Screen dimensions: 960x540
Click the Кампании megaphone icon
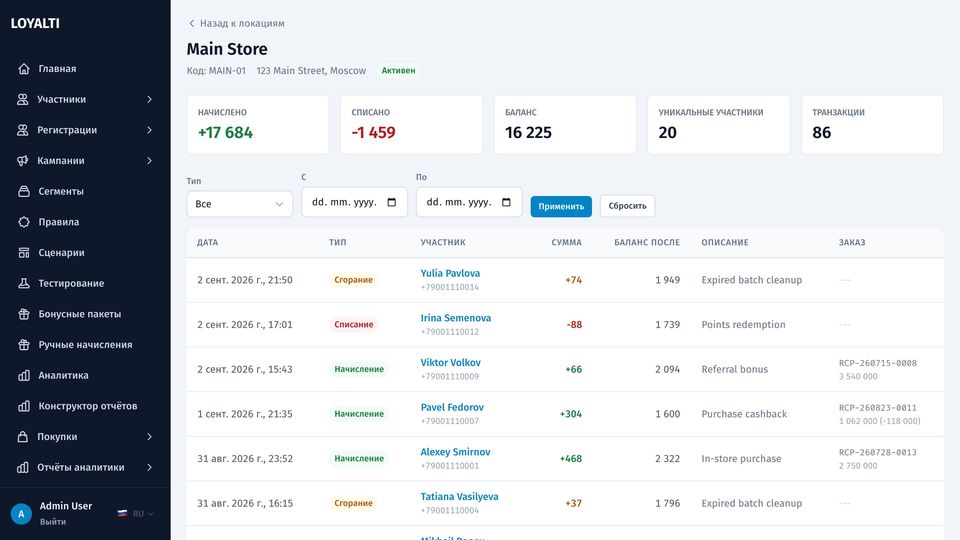point(23,160)
